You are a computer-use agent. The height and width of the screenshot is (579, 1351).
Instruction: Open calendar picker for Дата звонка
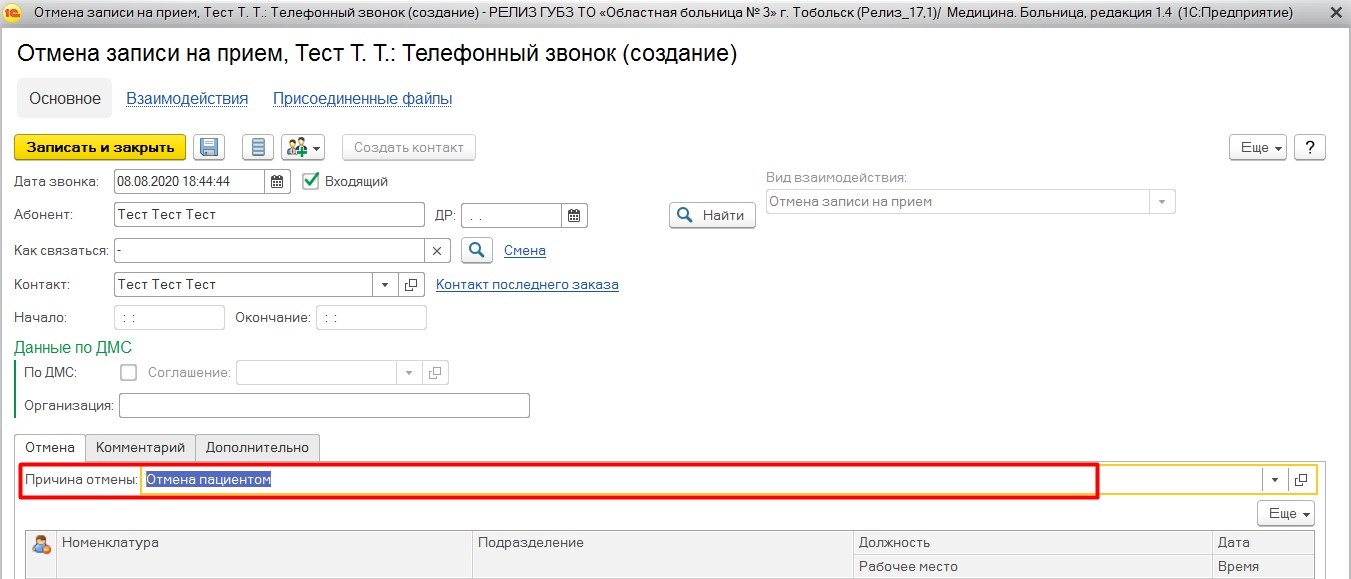point(278,182)
